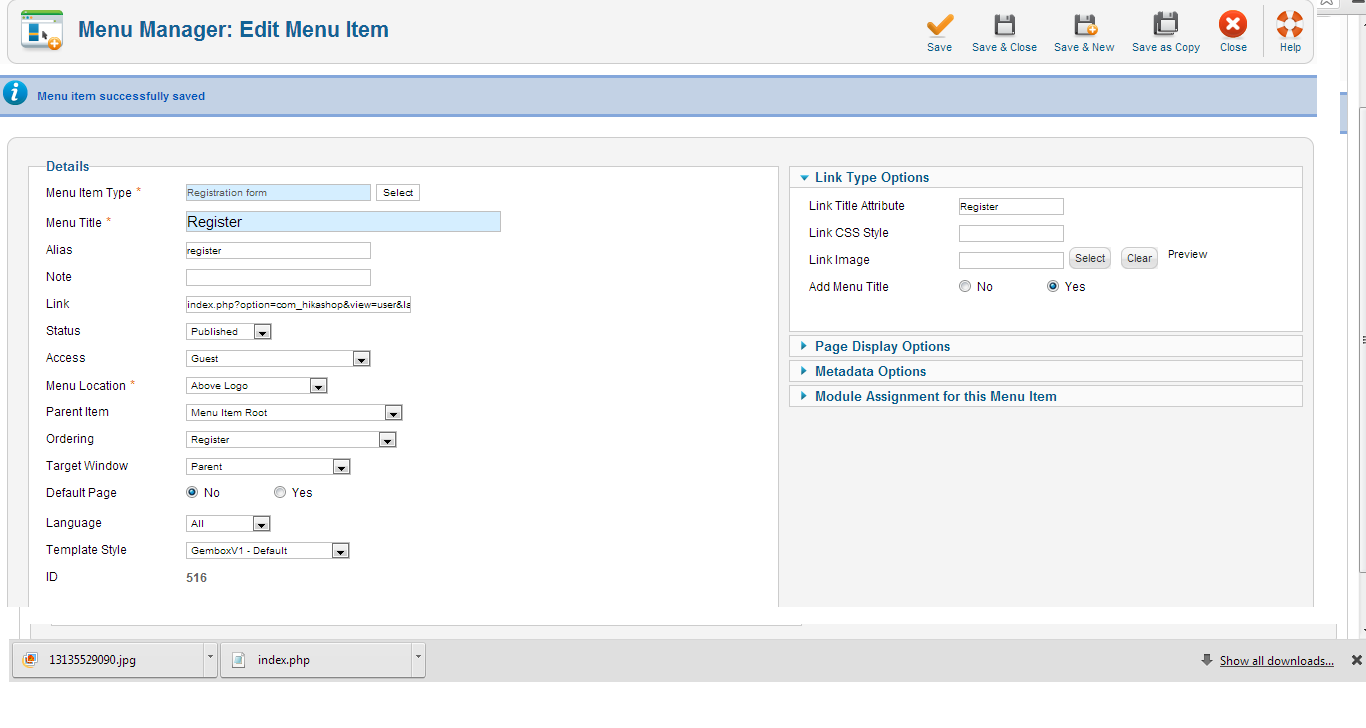Click the Link URL field

[x=298, y=304]
